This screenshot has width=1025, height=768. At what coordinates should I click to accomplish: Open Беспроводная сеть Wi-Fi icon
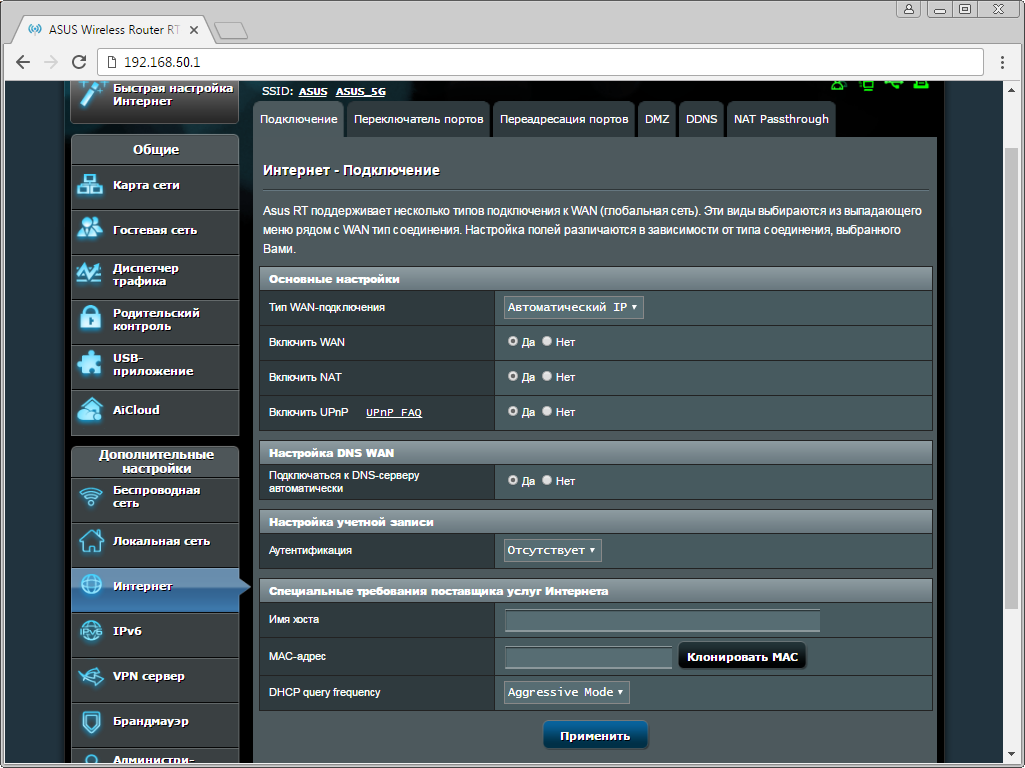pyautogui.click(x=91, y=497)
